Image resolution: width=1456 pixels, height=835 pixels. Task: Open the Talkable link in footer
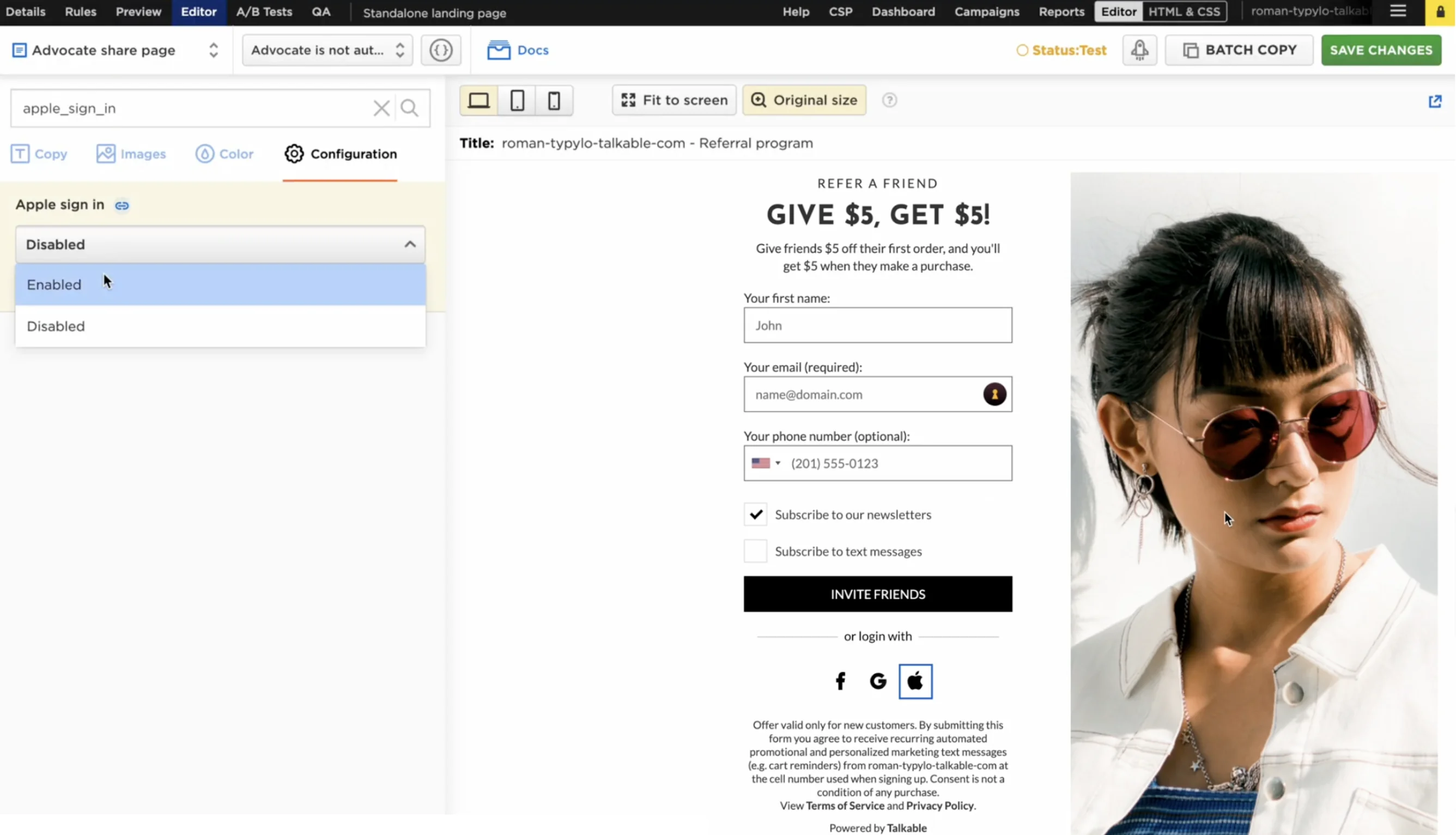pos(907,828)
